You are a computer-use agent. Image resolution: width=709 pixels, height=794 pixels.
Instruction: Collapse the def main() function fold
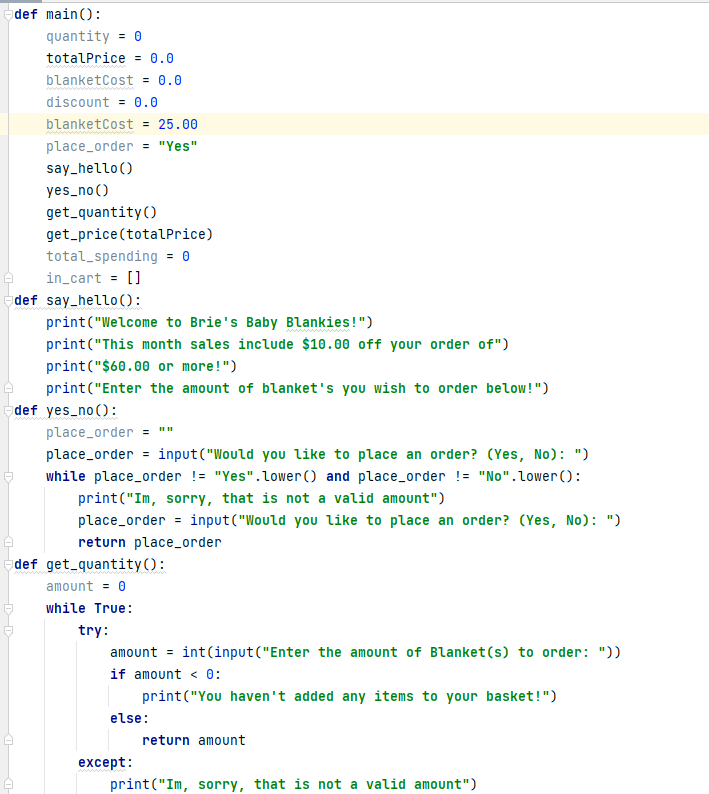pos(8,15)
